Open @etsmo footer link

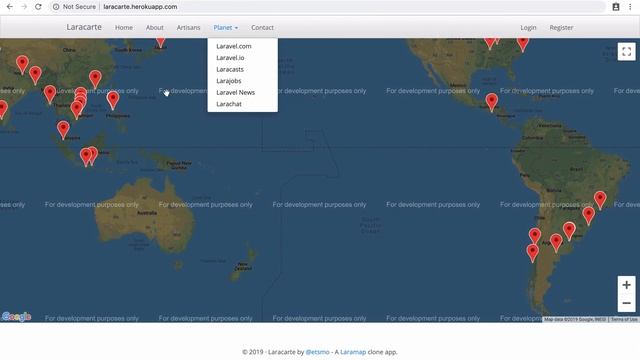point(318,352)
